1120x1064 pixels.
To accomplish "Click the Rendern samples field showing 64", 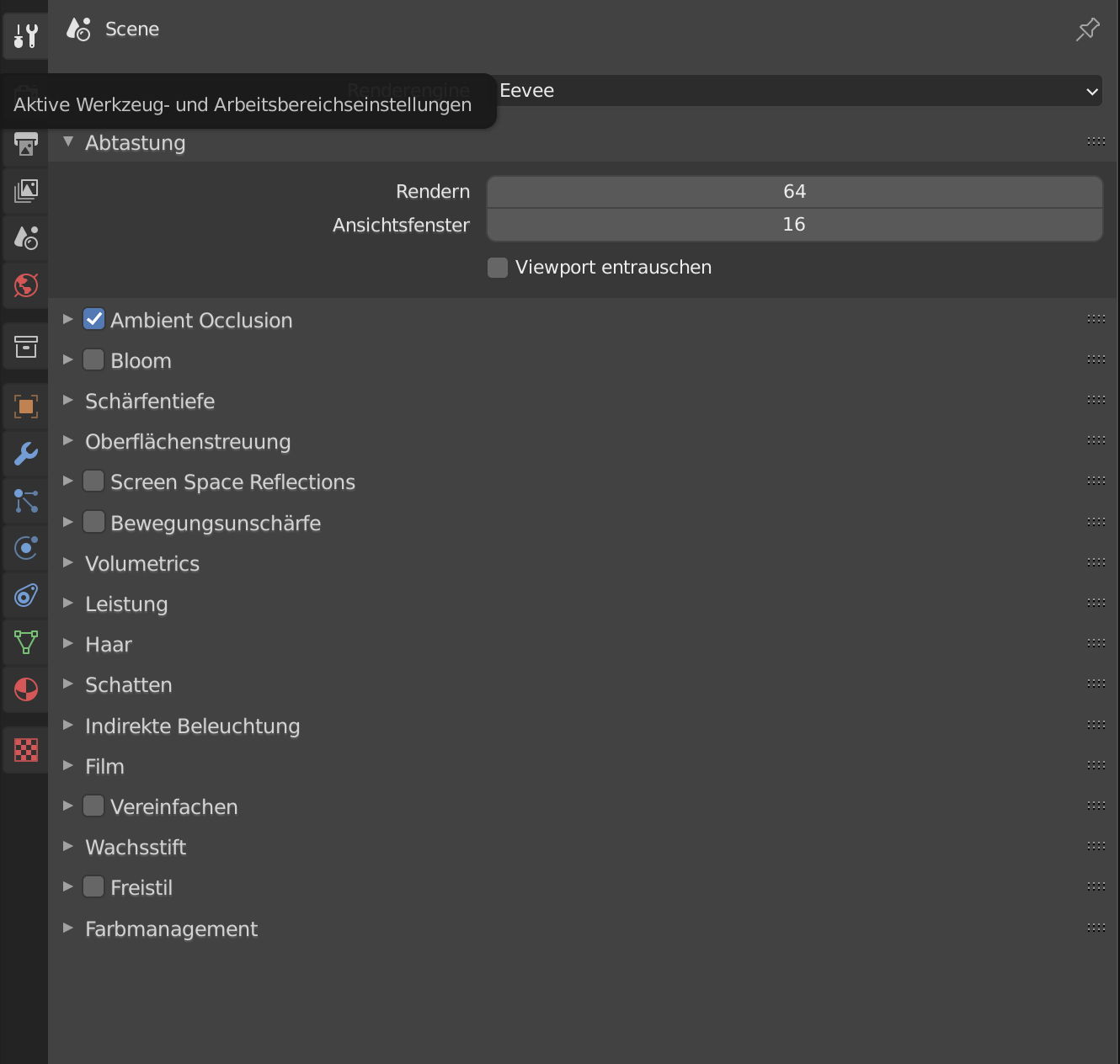I will [794, 192].
